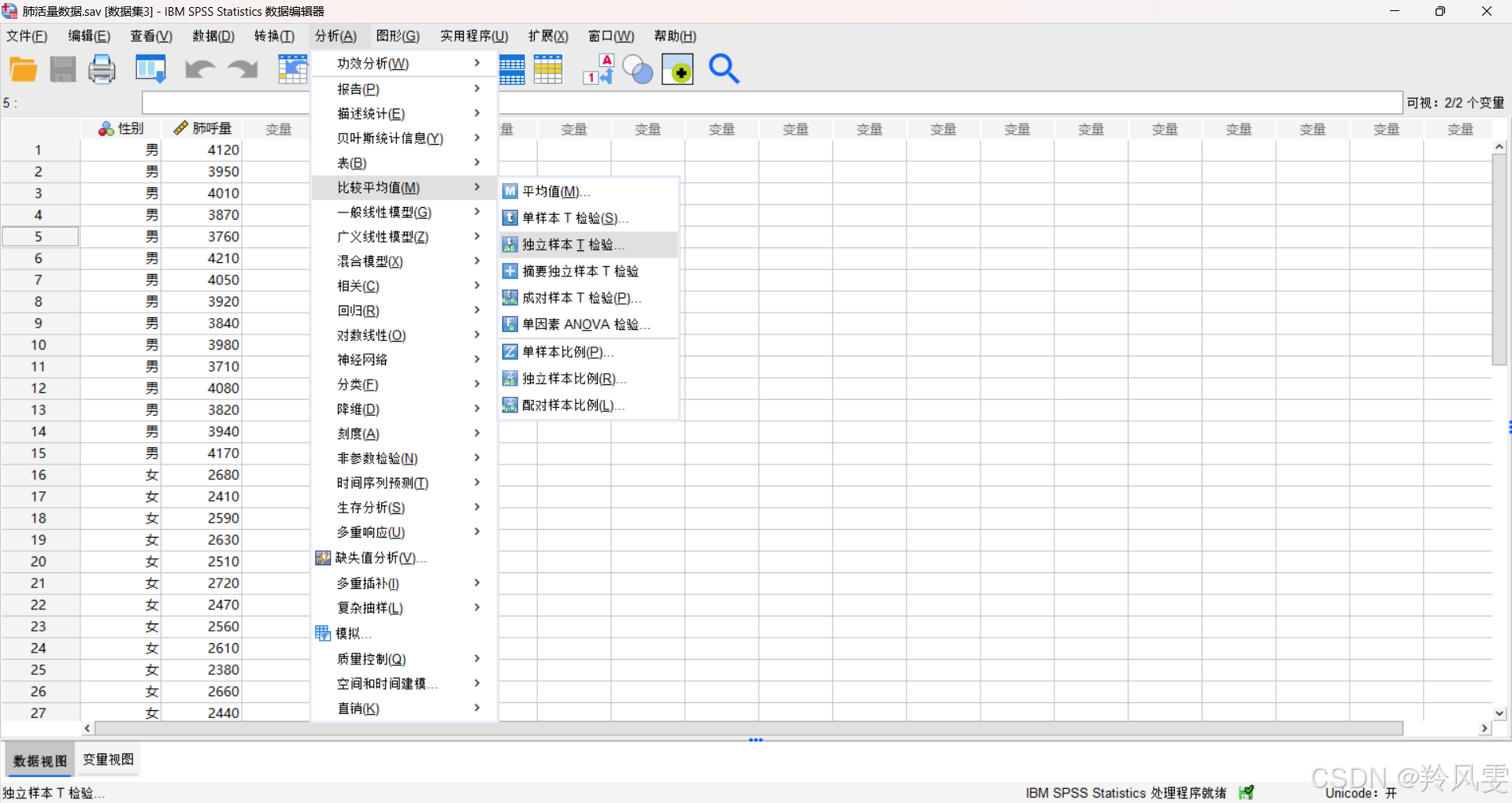Viewport: 1512px width, 803px height.
Task: Toggle the value labels icon
Action: 598,69
